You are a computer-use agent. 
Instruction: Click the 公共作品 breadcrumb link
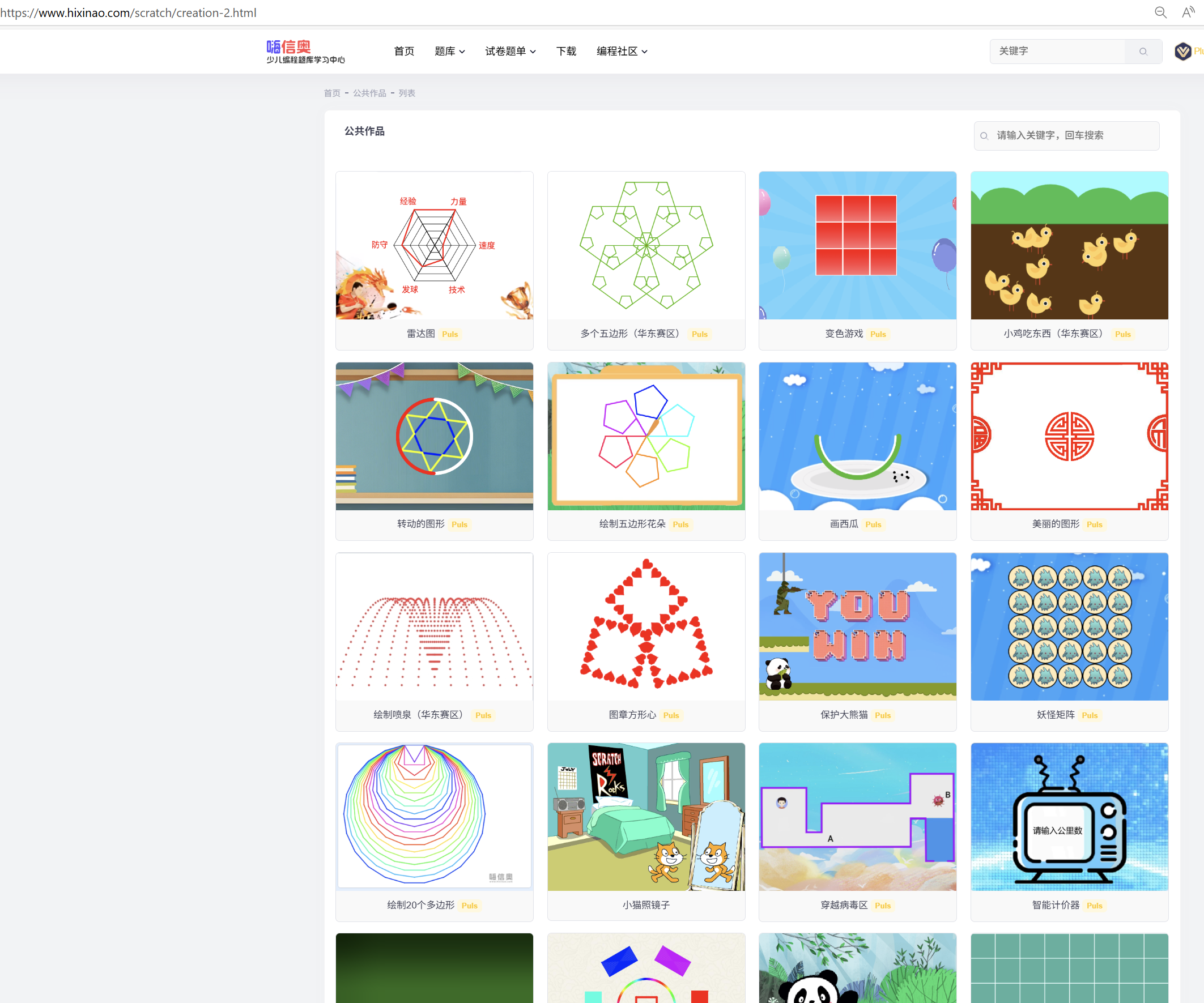click(369, 93)
